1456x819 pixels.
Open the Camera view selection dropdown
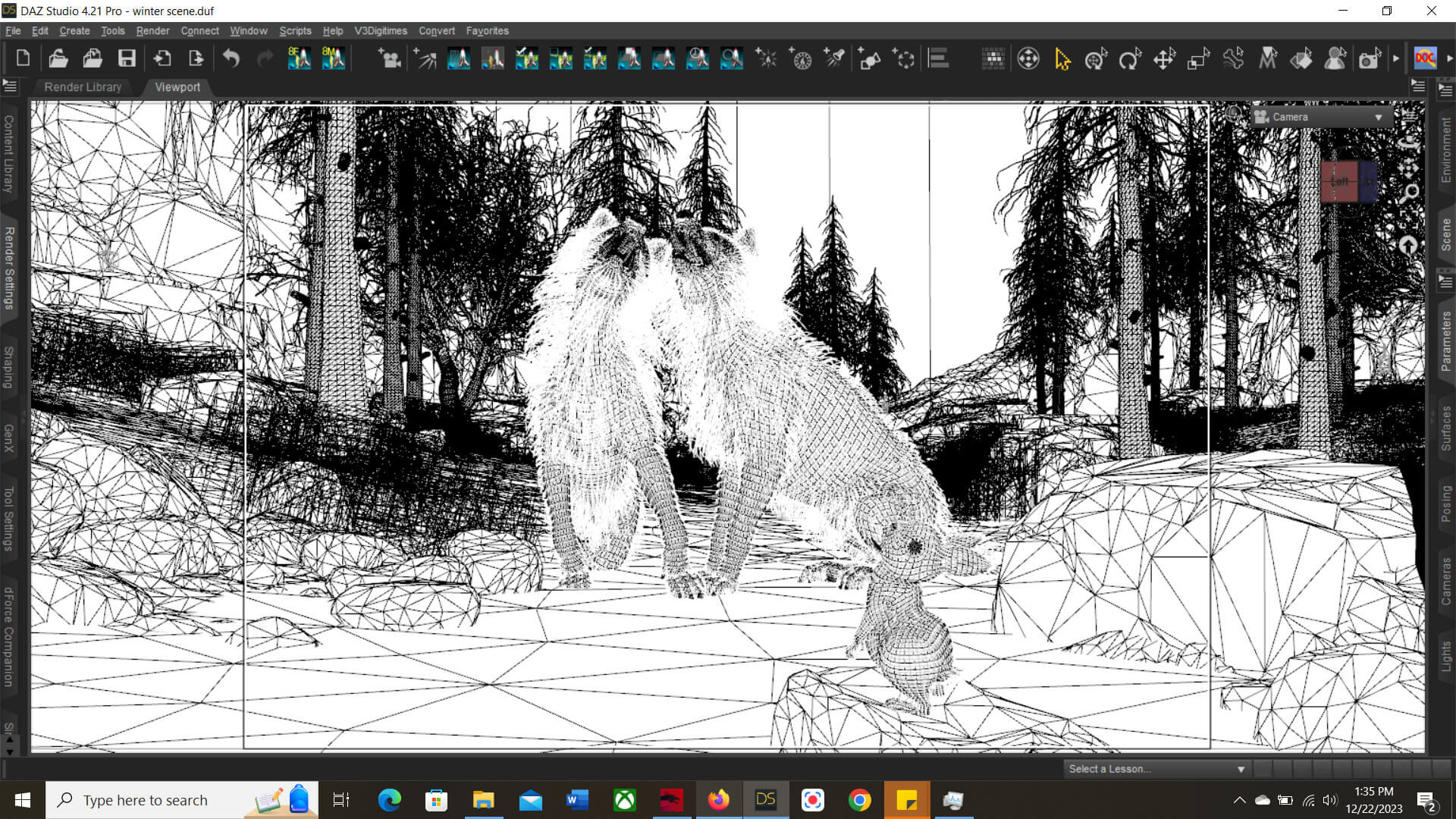pos(1320,117)
